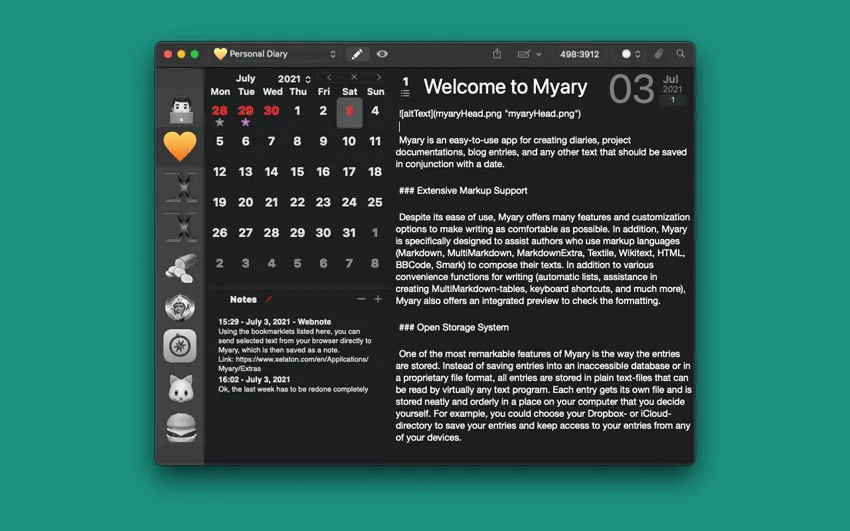Open the Safari compass diary in sidebar
Viewport: 850px width, 531px height.
point(180,345)
